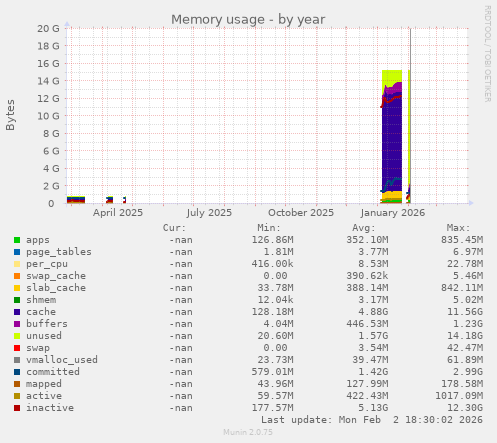Click the olive active legend swatch
This screenshot has height=443, width=497.
pyautogui.click(x=17, y=396)
